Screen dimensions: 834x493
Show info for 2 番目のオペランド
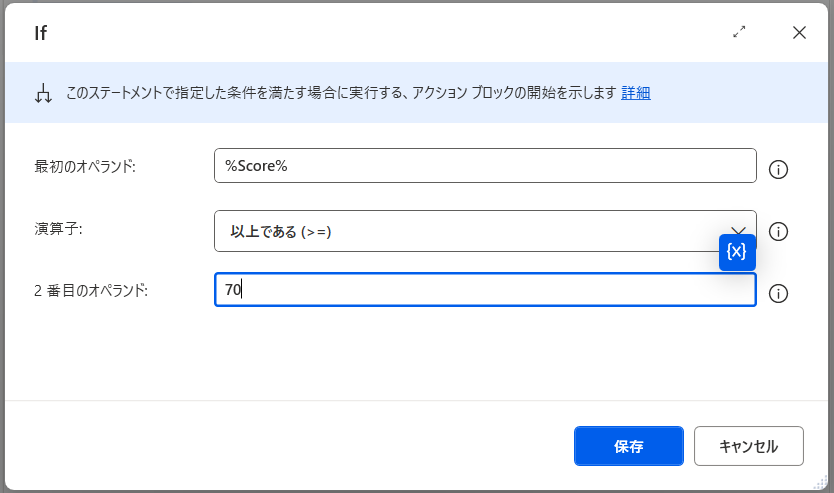coord(778,293)
